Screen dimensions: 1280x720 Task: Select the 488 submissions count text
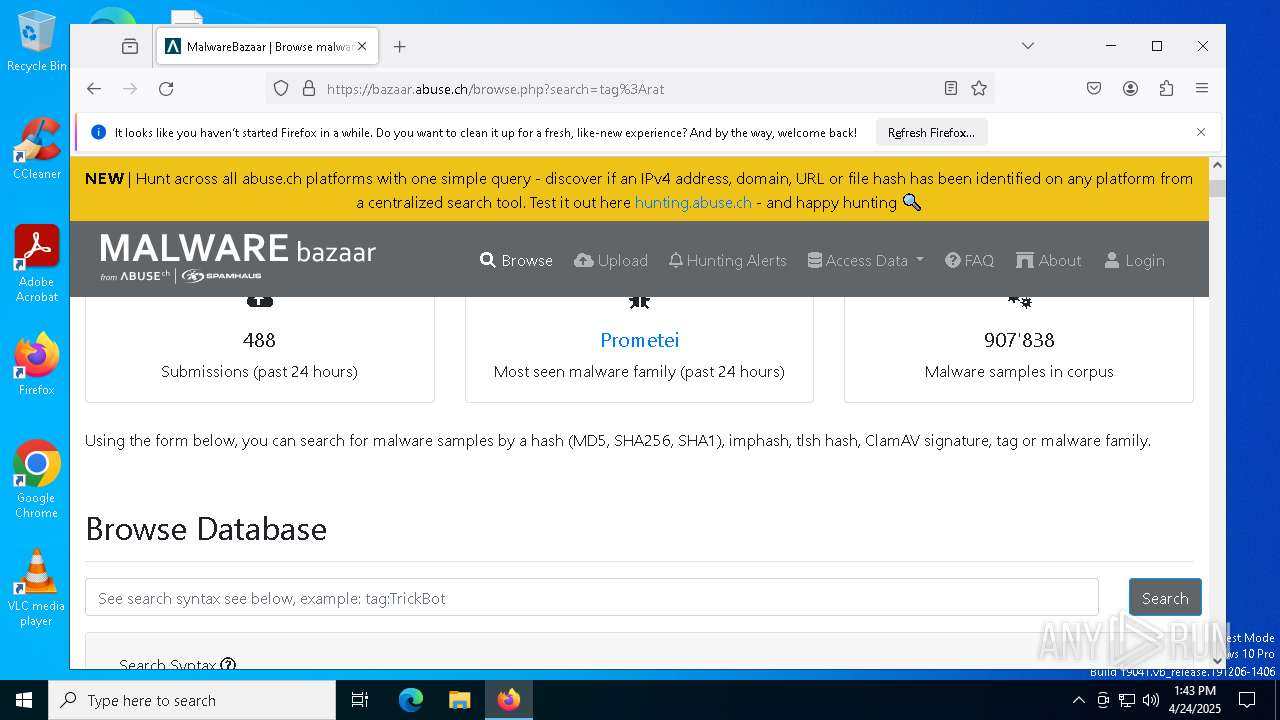[x=259, y=340]
